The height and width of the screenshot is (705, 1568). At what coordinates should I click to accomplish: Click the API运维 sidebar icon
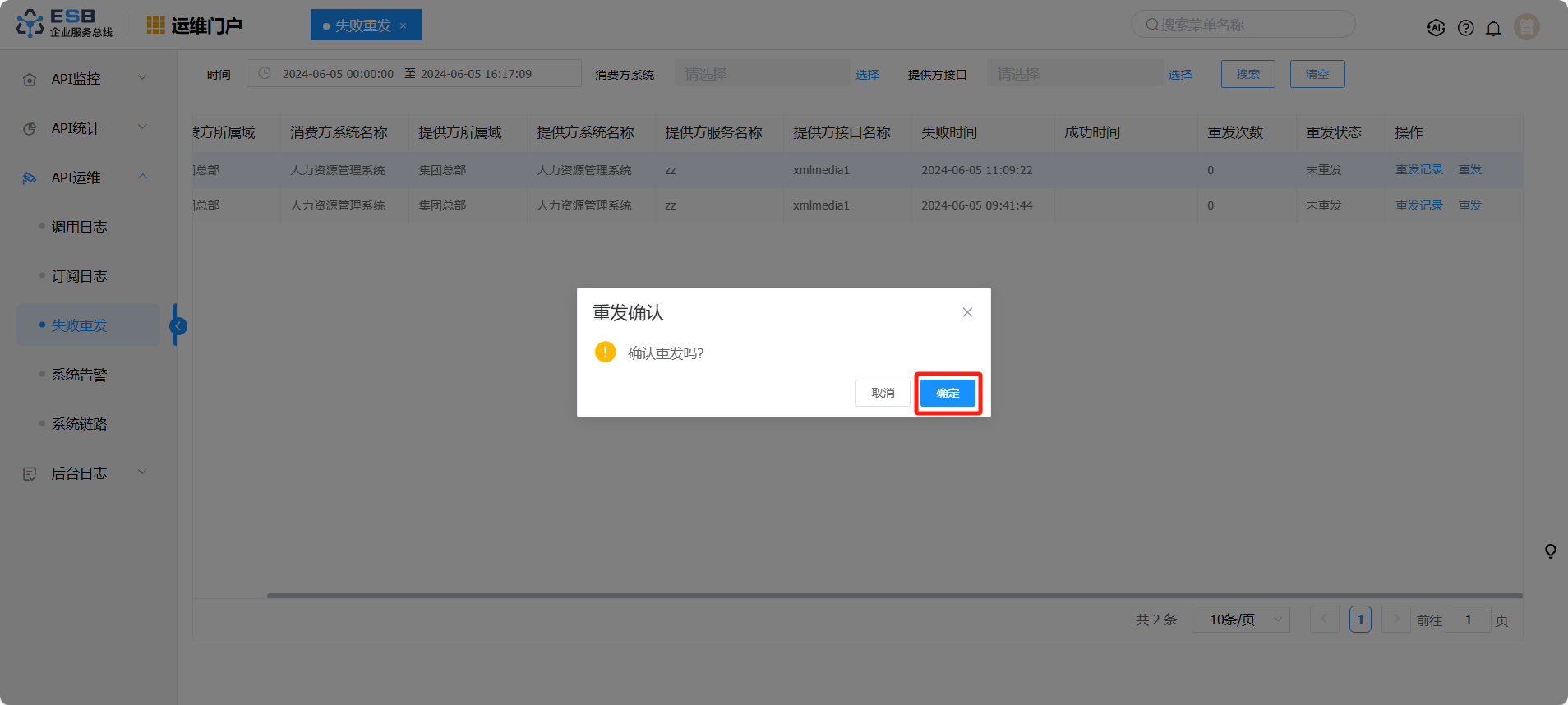tap(30, 177)
